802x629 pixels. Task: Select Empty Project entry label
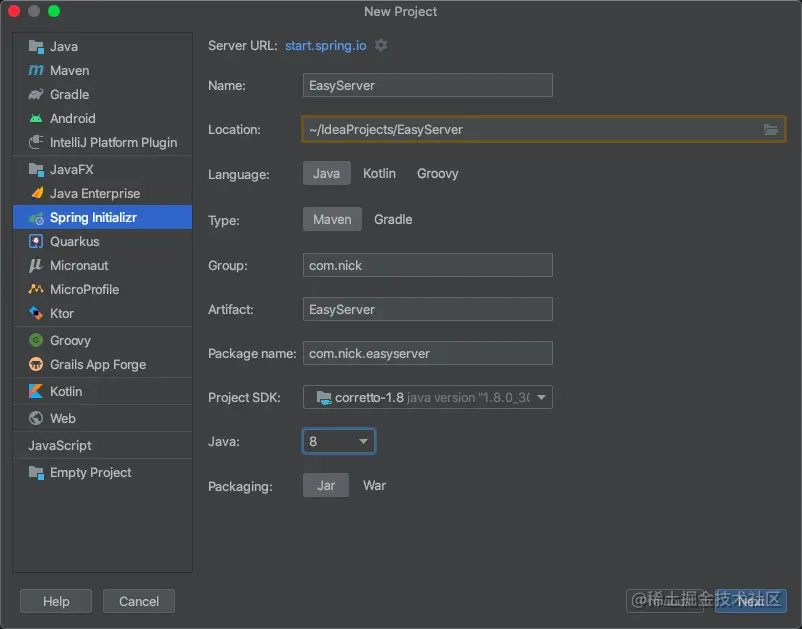click(91, 473)
